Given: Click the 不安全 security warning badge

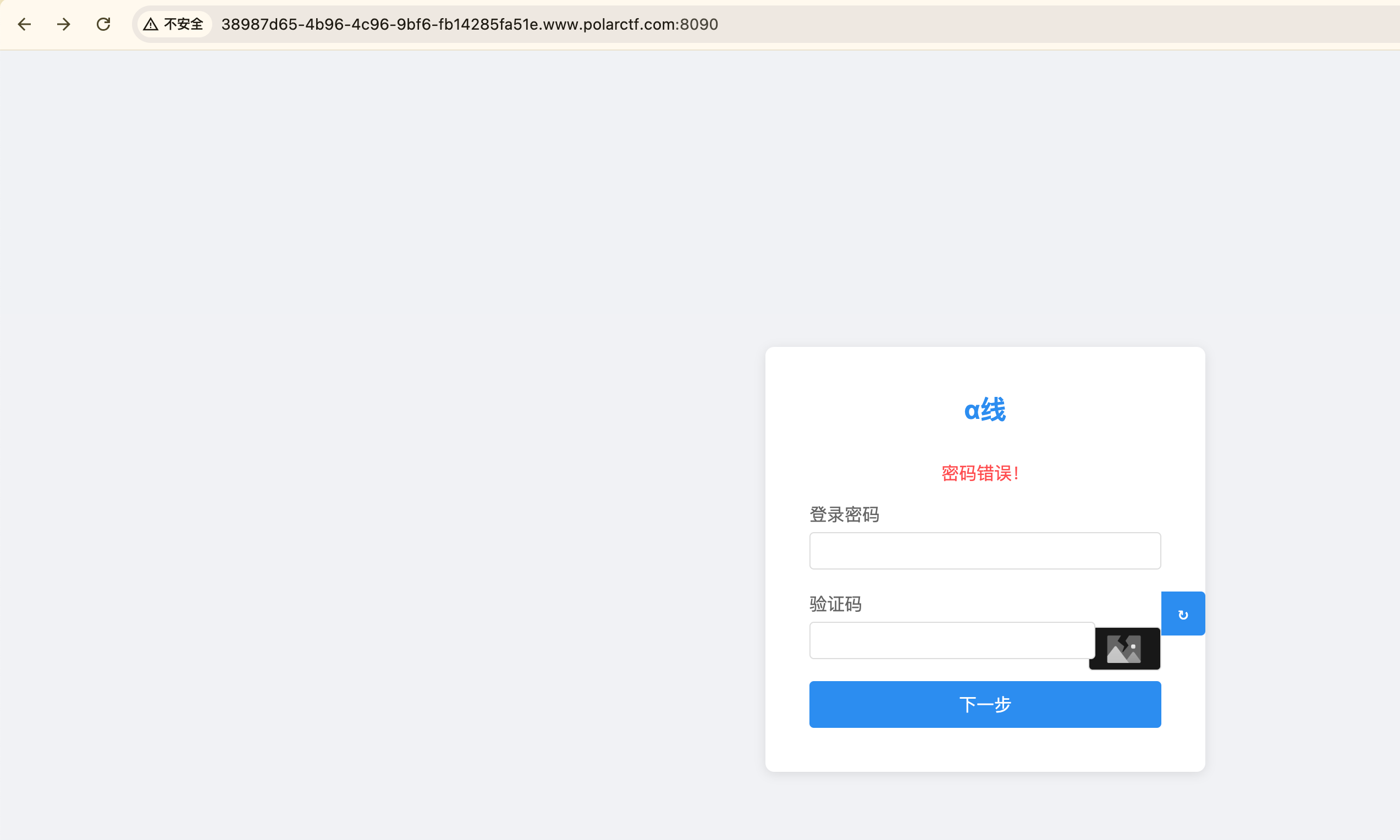Looking at the screenshot, I should point(174,24).
